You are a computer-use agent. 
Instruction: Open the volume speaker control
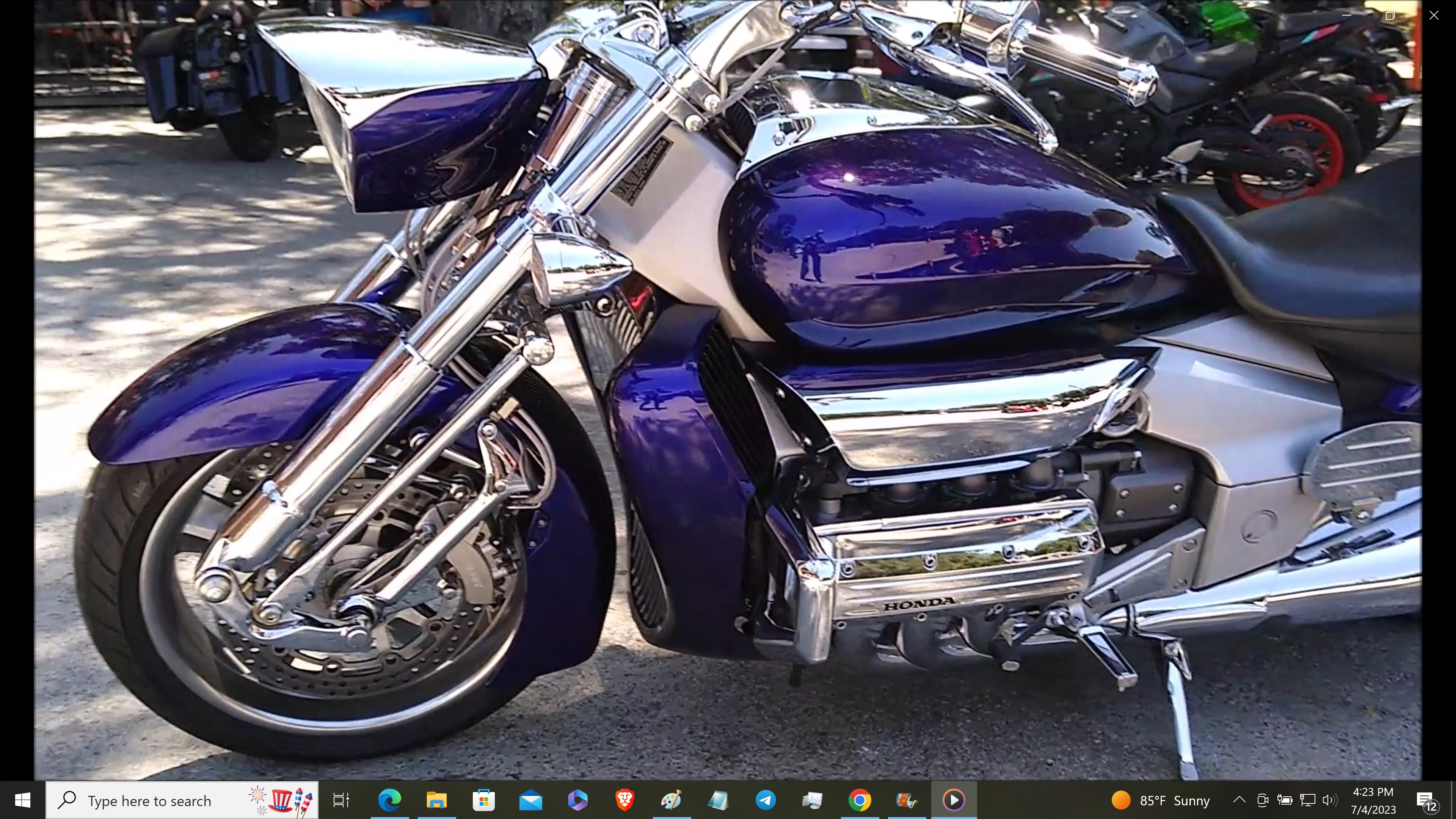pyautogui.click(x=1329, y=800)
